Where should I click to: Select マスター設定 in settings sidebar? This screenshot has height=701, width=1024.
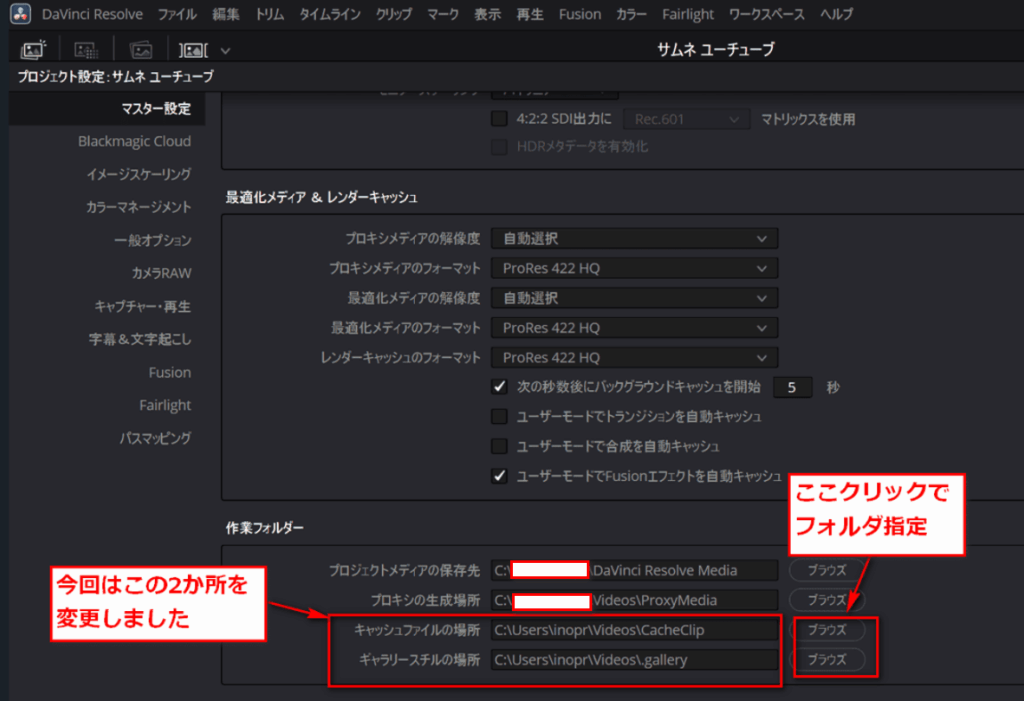click(107, 108)
